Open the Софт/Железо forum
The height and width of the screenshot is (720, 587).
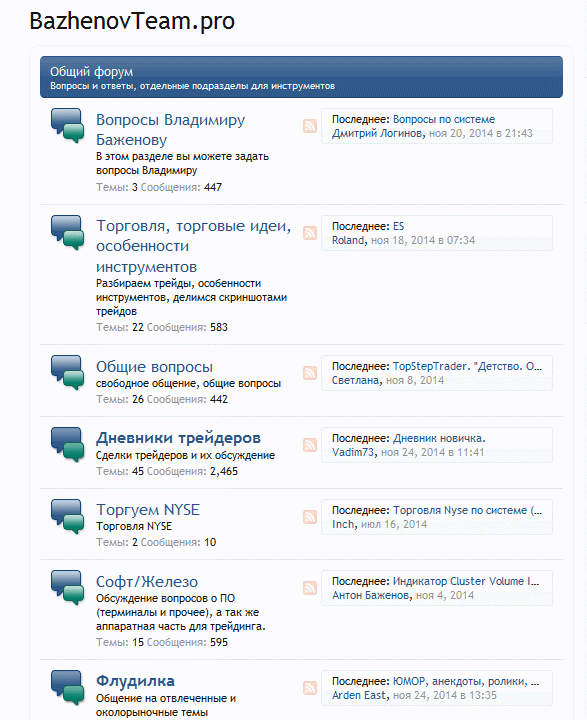point(147,582)
